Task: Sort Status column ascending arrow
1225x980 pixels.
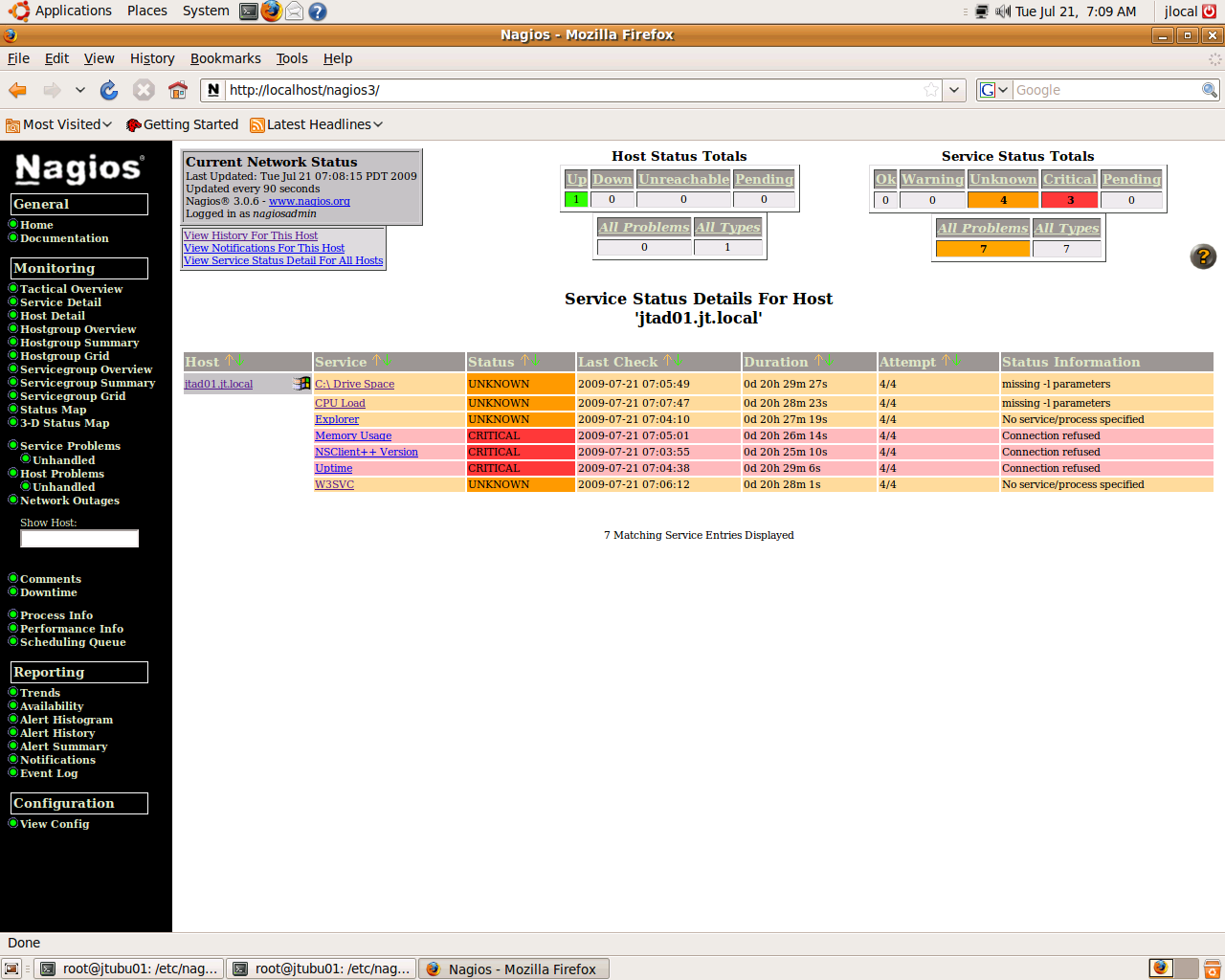Action: (x=525, y=361)
